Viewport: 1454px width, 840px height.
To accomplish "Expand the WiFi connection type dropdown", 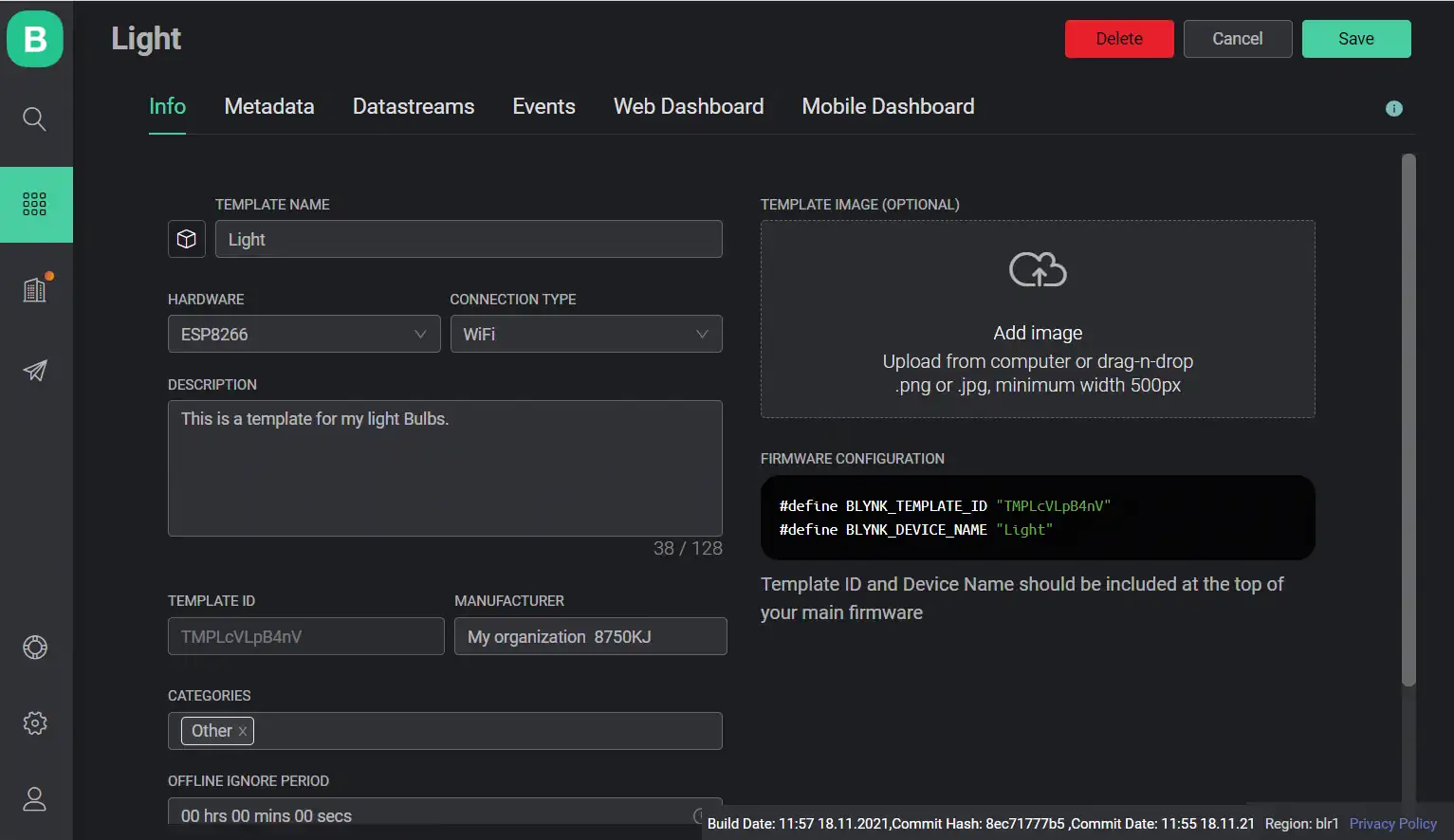I will [585, 334].
